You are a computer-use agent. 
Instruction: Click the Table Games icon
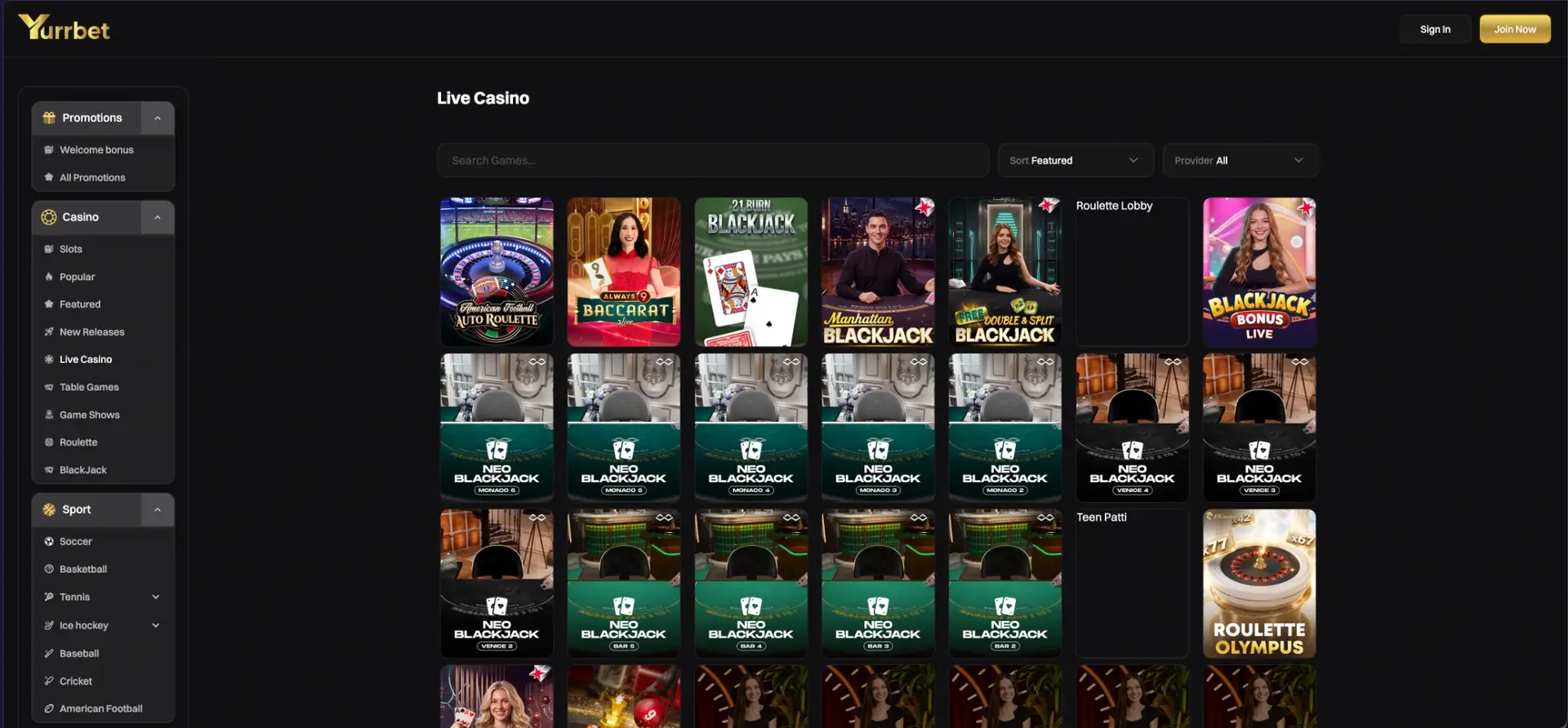(x=49, y=387)
